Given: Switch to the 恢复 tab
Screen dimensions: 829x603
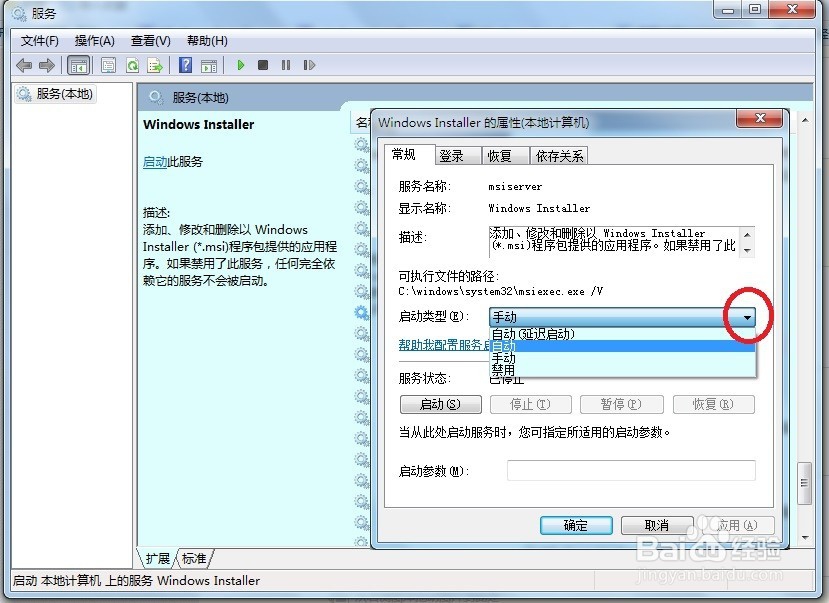Looking at the screenshot, I should point(505,156).
